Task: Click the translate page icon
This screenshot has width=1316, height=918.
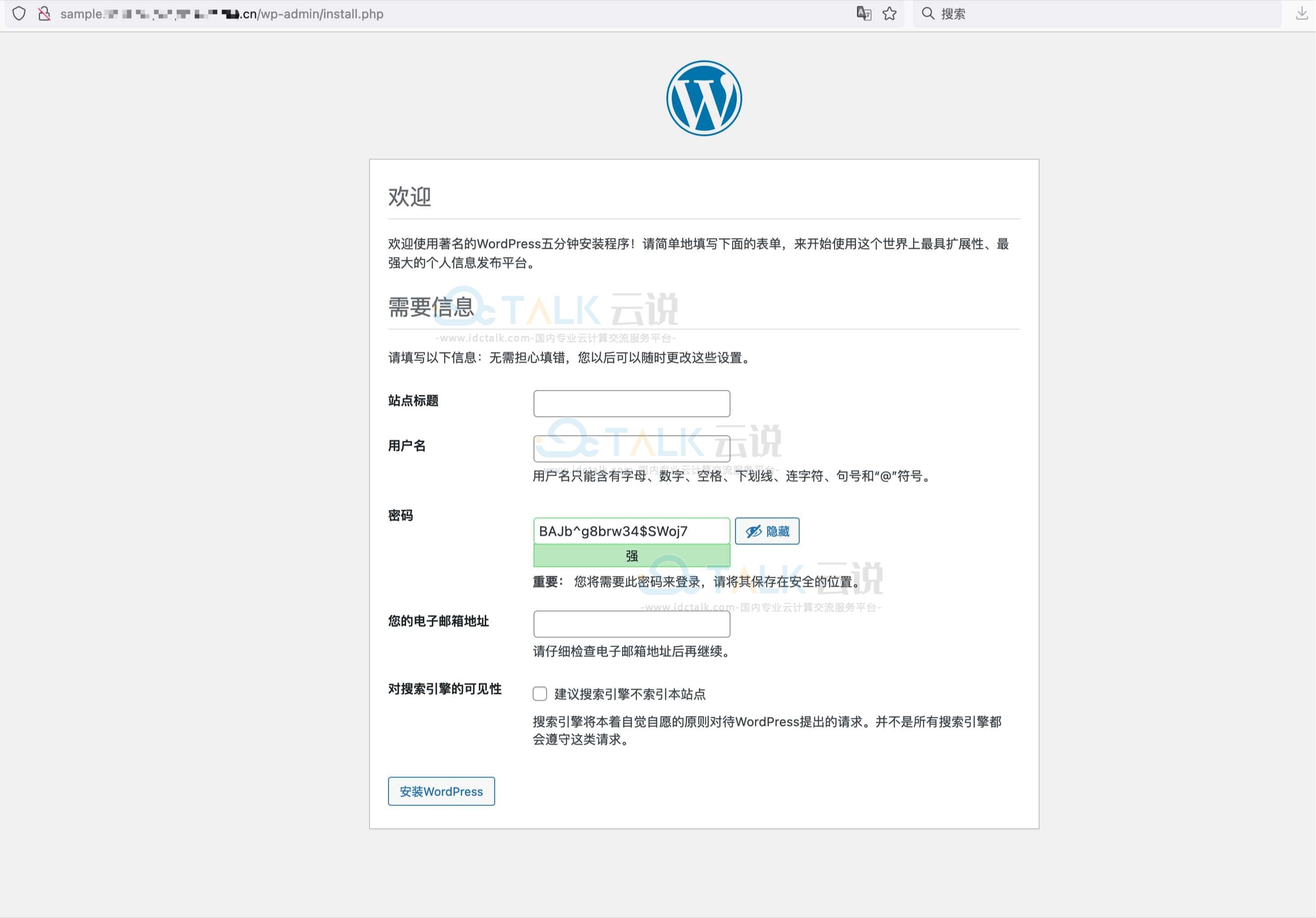Action: (x=864, y=14)
